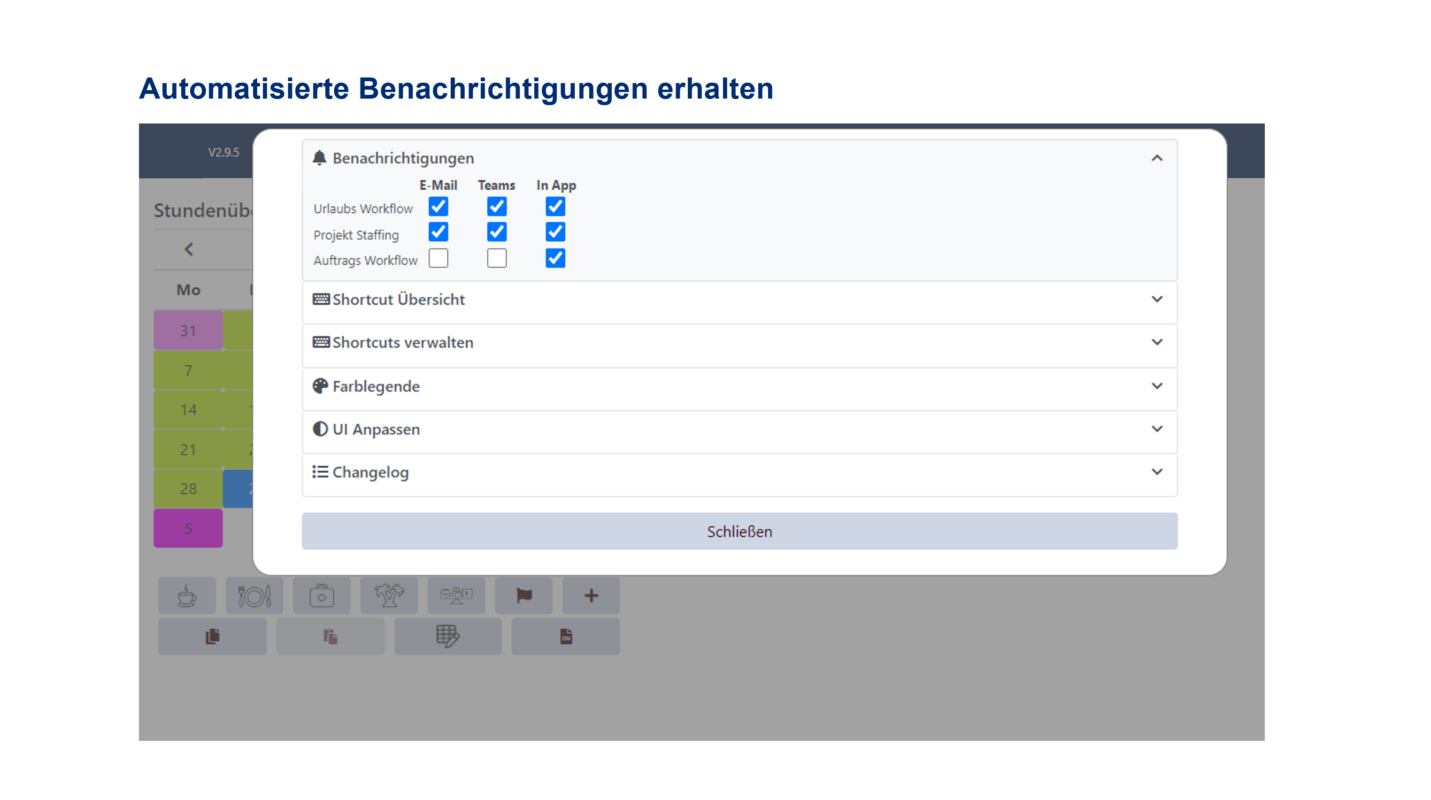
Task: Click the palm tree vacation icon
Action: [389, 595]
